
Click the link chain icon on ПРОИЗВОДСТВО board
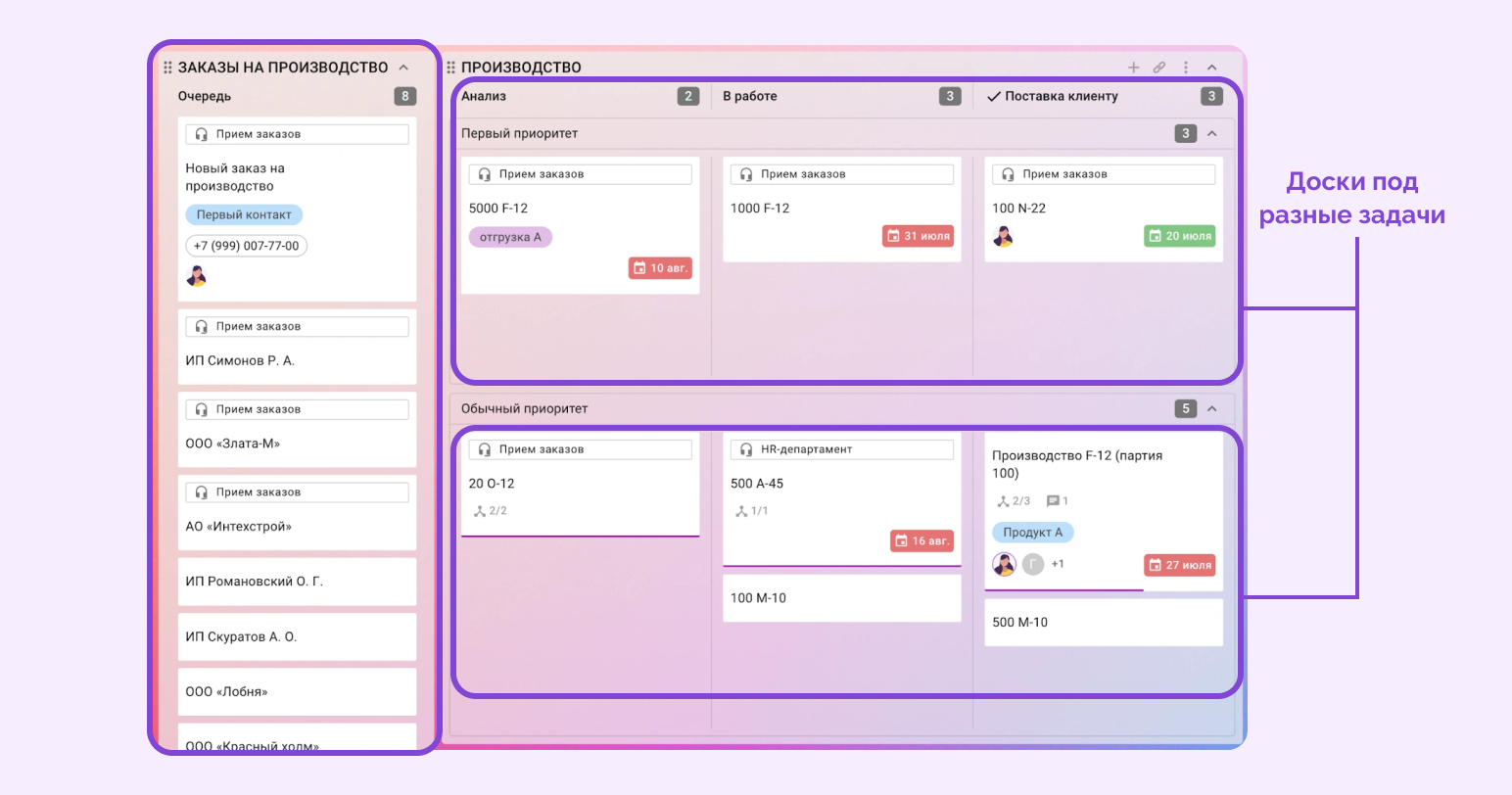tap(1159, 68)
